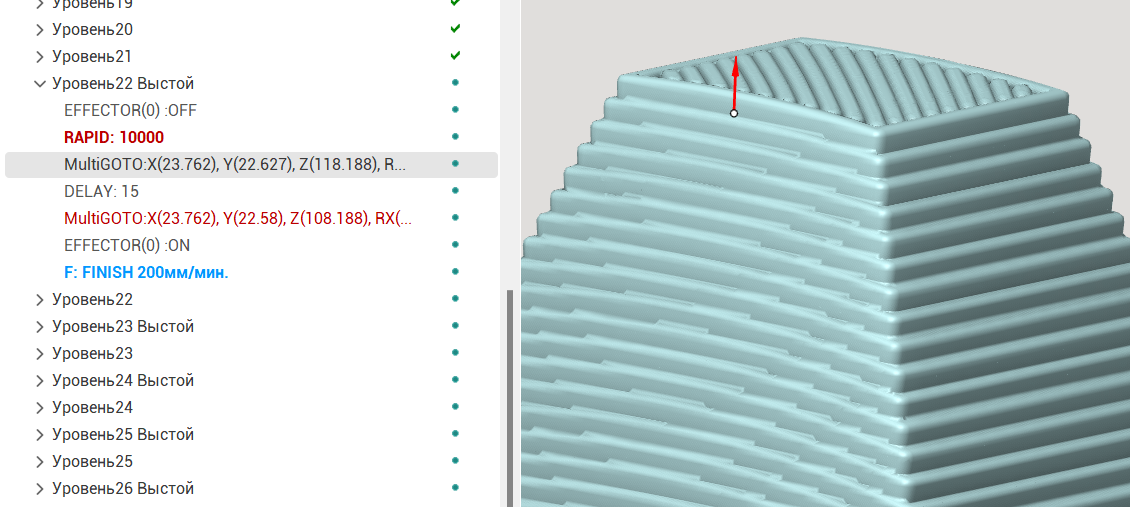Click status dot beside Уровень22 Выстой

455,83
